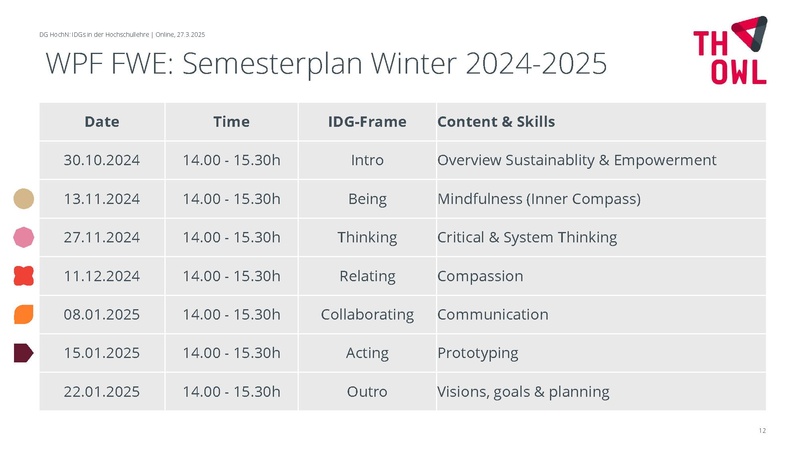
Task: Click the Time column header
Action: (x=231, y=122)
